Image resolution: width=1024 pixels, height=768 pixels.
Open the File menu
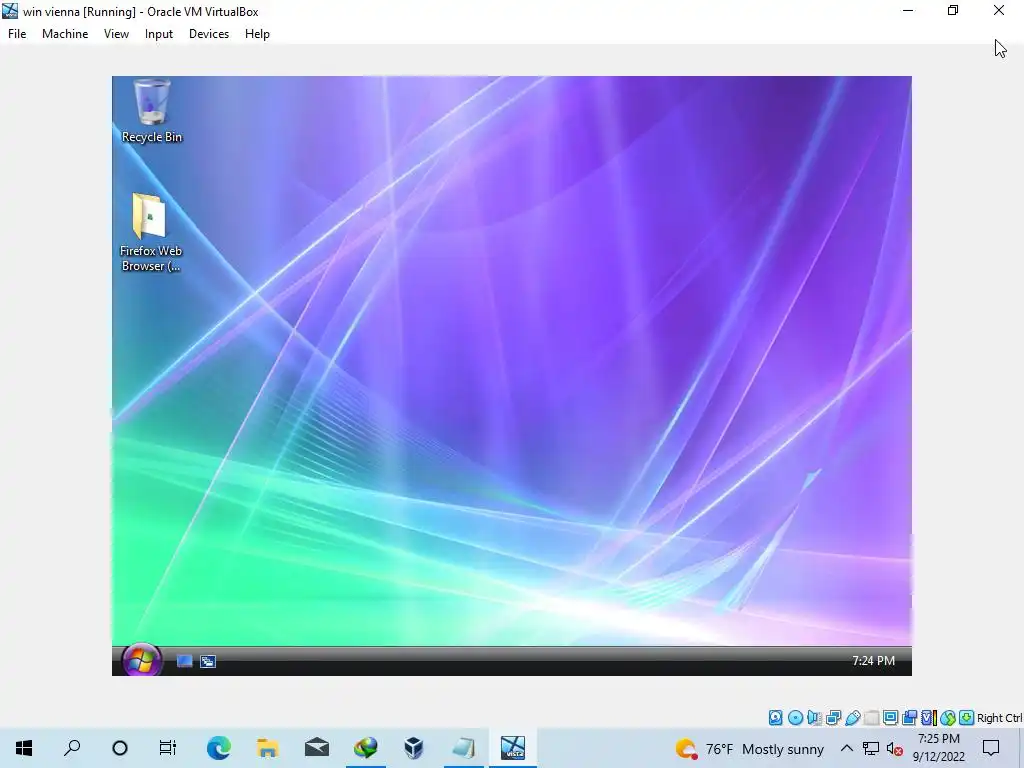[17, 34]
